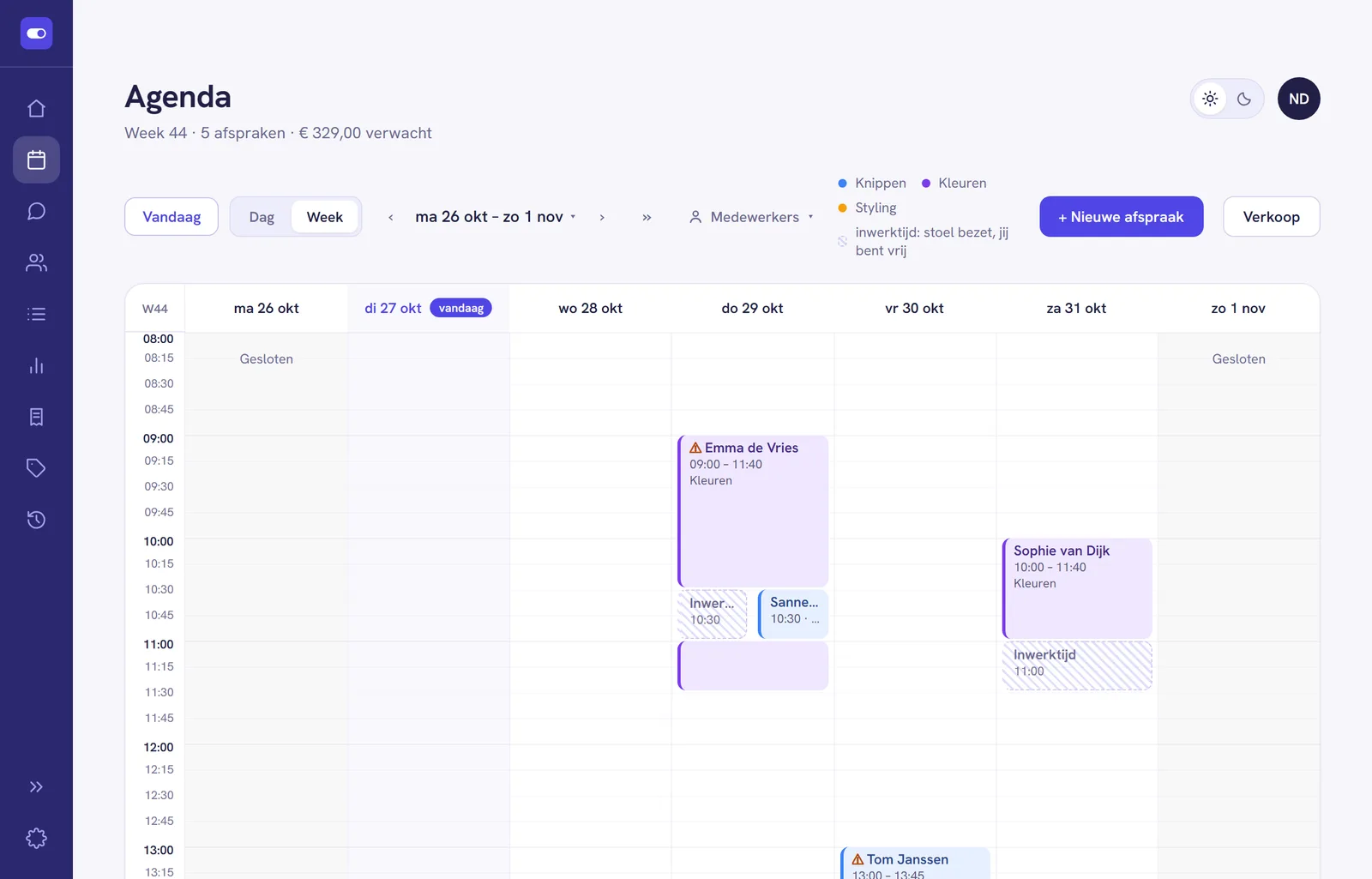Viewport: 1372px width, 879px height.
Task: Select the Week view tab
Action: tap(325, 217)
